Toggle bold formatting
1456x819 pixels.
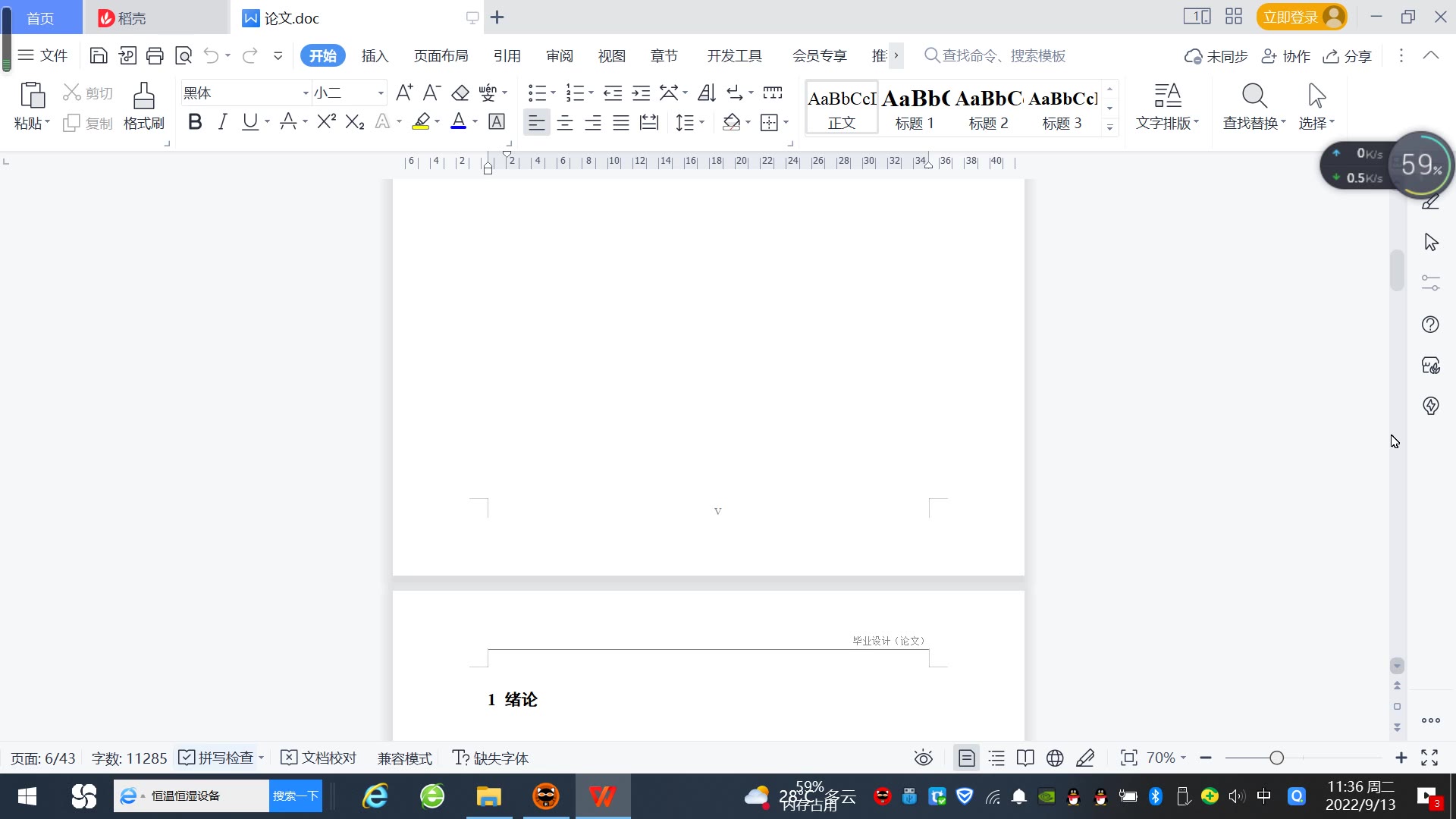tap(195, 122)
